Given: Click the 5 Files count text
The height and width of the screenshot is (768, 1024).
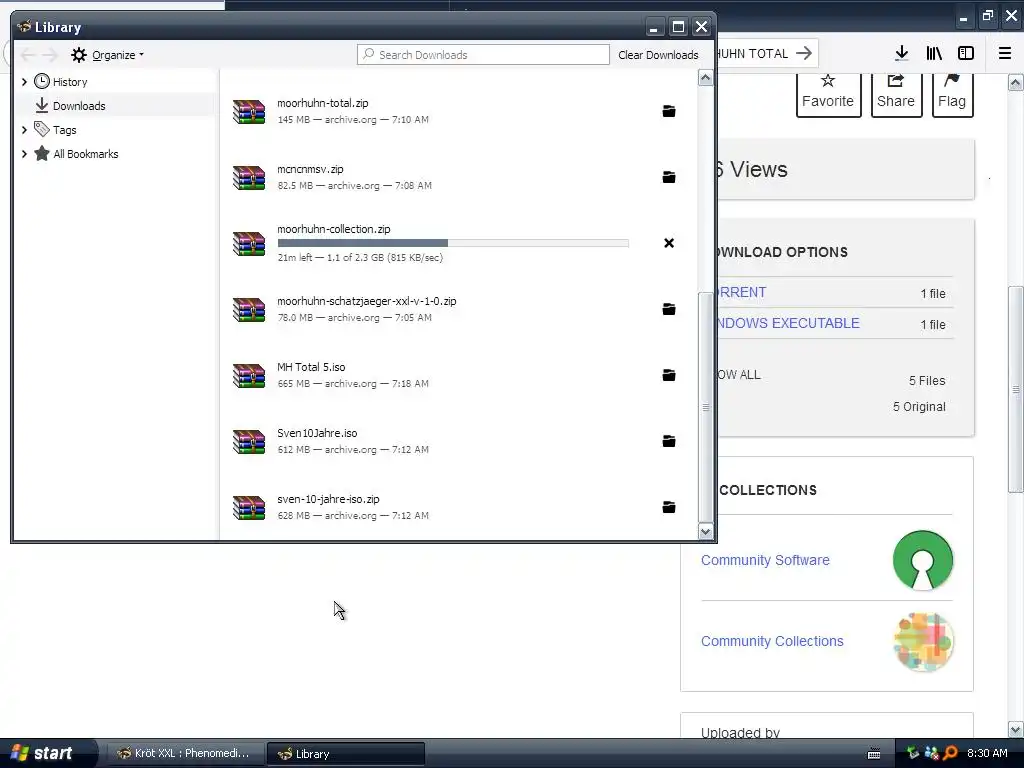Looking at the screenshot, I should pos(927,381).
